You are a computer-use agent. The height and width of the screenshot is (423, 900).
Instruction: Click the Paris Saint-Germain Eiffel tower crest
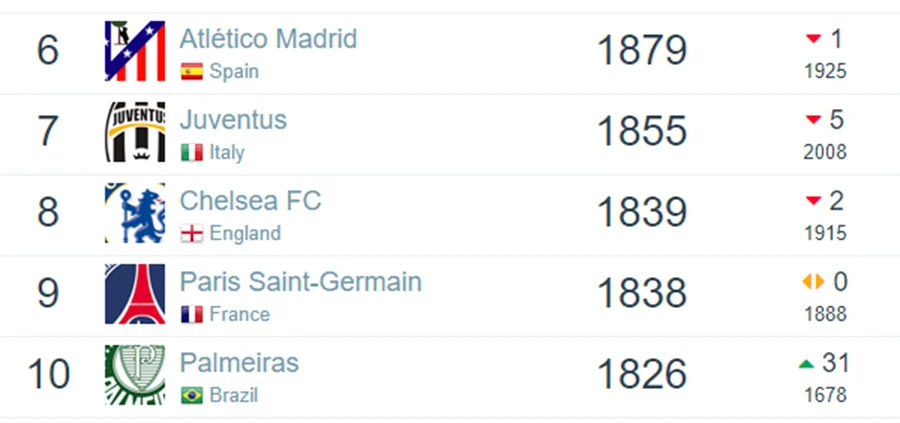tap(135, 294)
